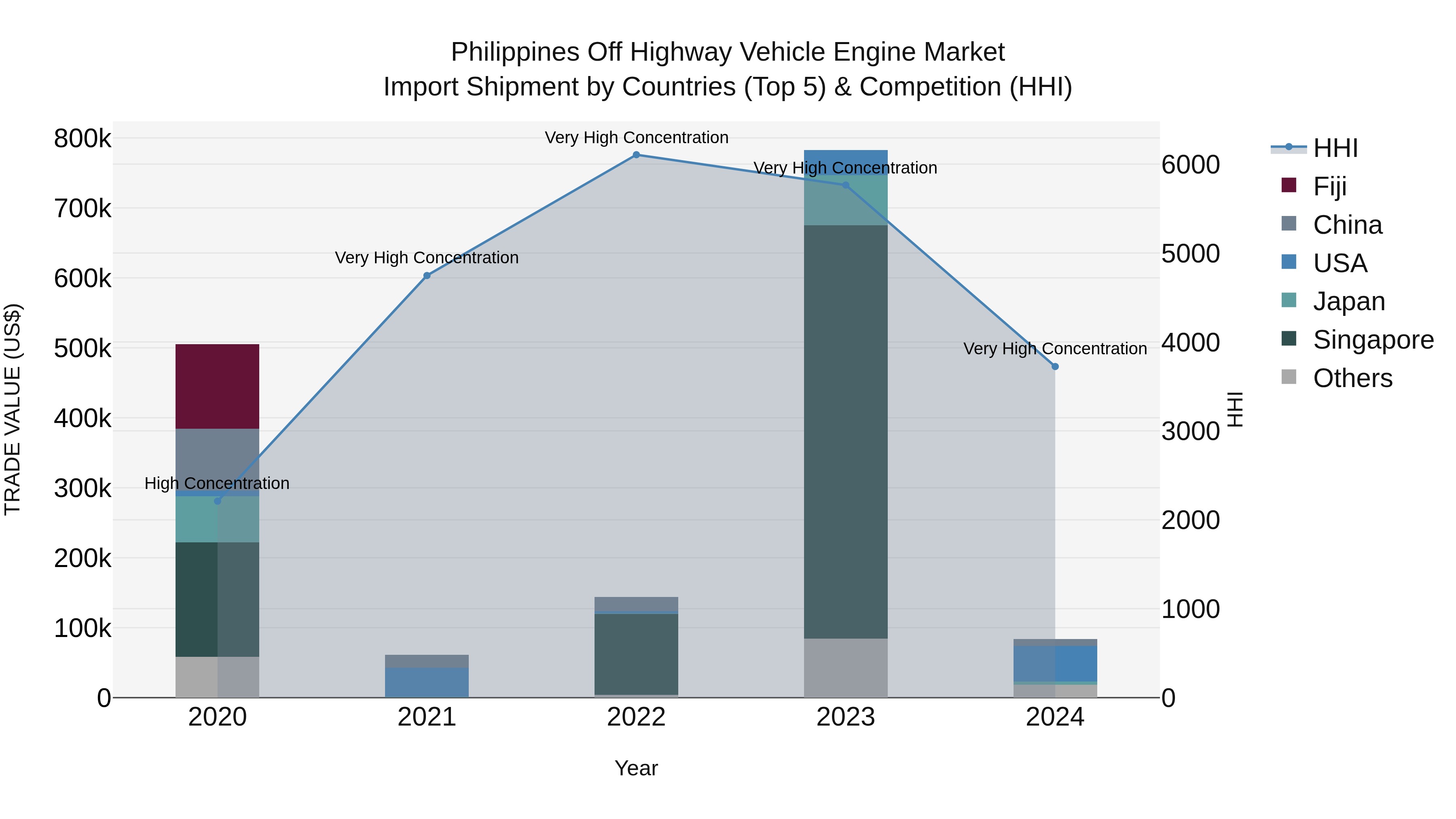Click the 500k left axis tick label
The height and width of the screenshot is (819, 1456).
83,348
